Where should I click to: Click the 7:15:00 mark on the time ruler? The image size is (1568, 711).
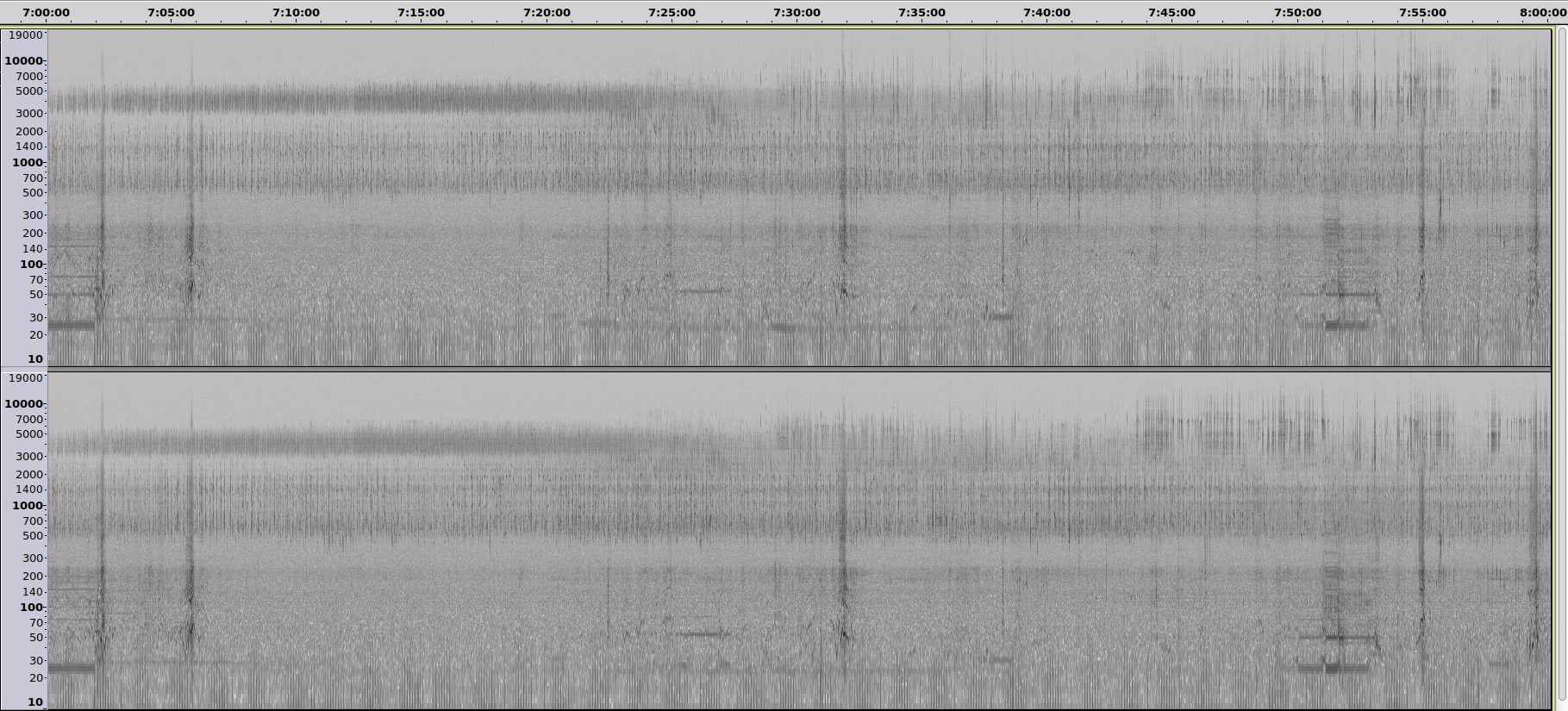[x=422, y=13]
